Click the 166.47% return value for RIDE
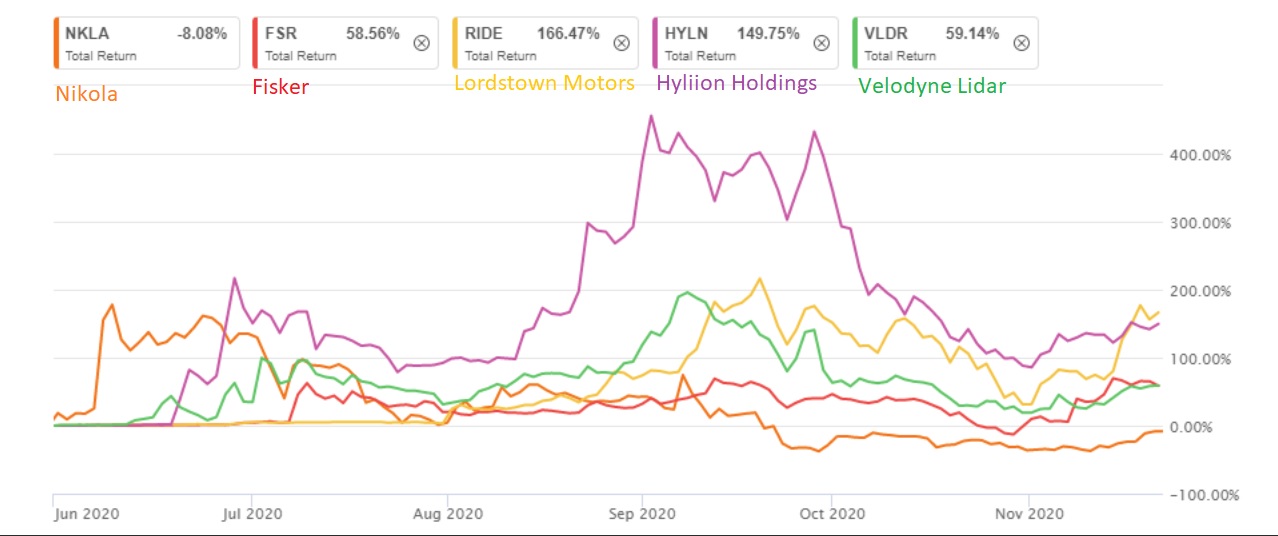The width and height of the screenshot is (1278, 536). click(568, 34)
